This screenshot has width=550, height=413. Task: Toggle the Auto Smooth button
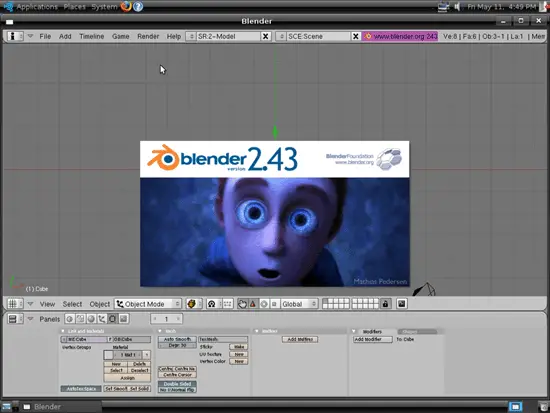tap(177, 339)
